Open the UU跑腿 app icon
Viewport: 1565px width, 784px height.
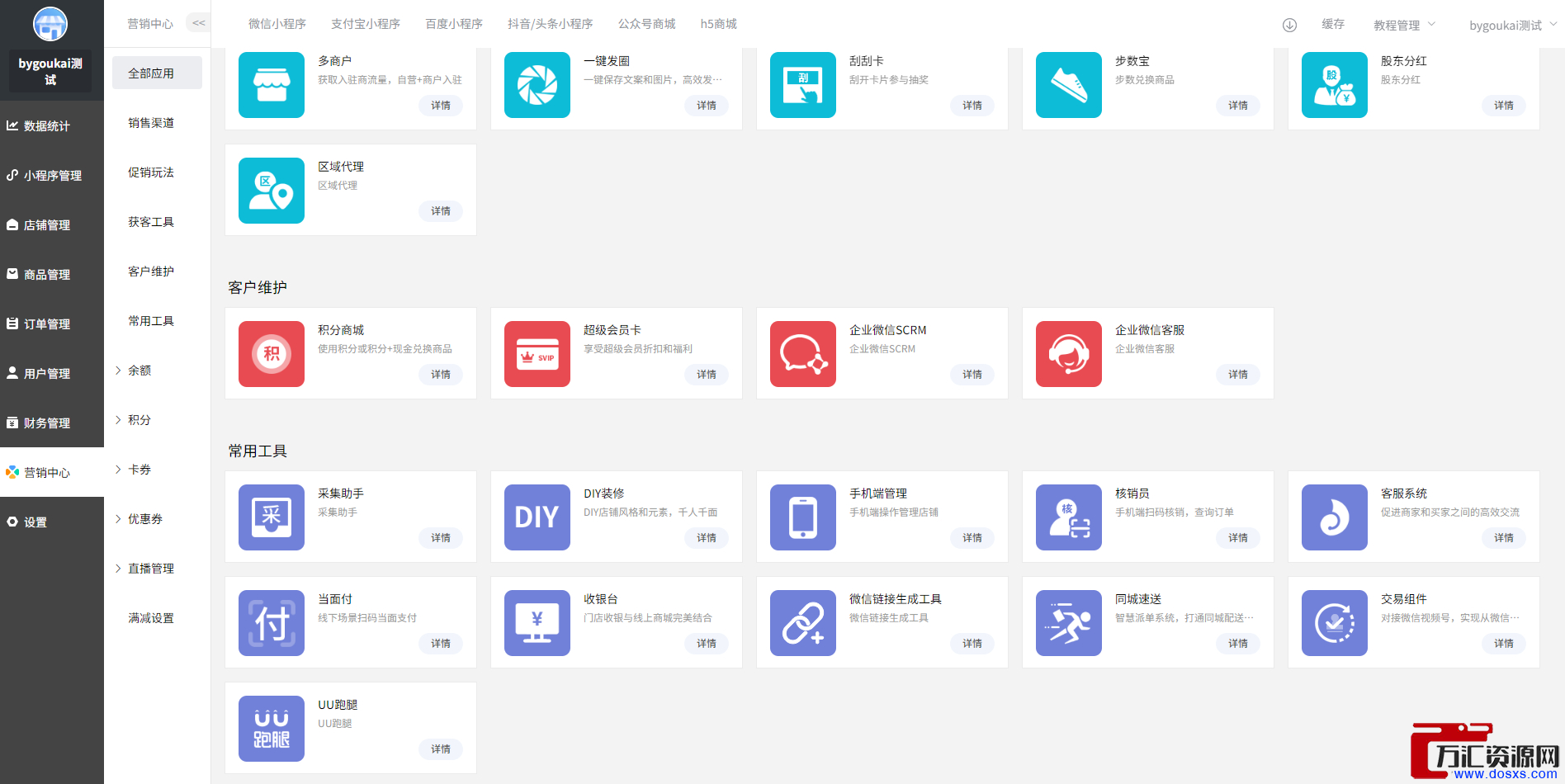point(271,729)
